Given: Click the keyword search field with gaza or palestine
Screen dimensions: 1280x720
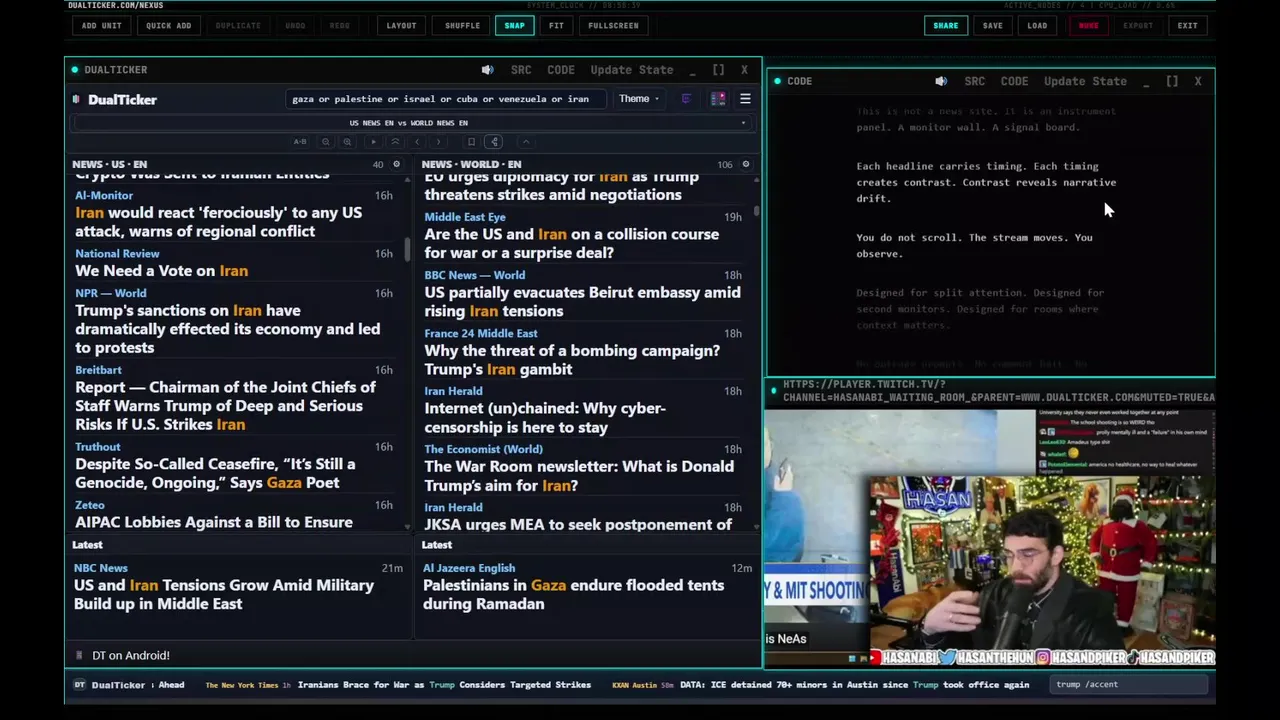Looking at the screenshot, I should click(x=445, y=99).
